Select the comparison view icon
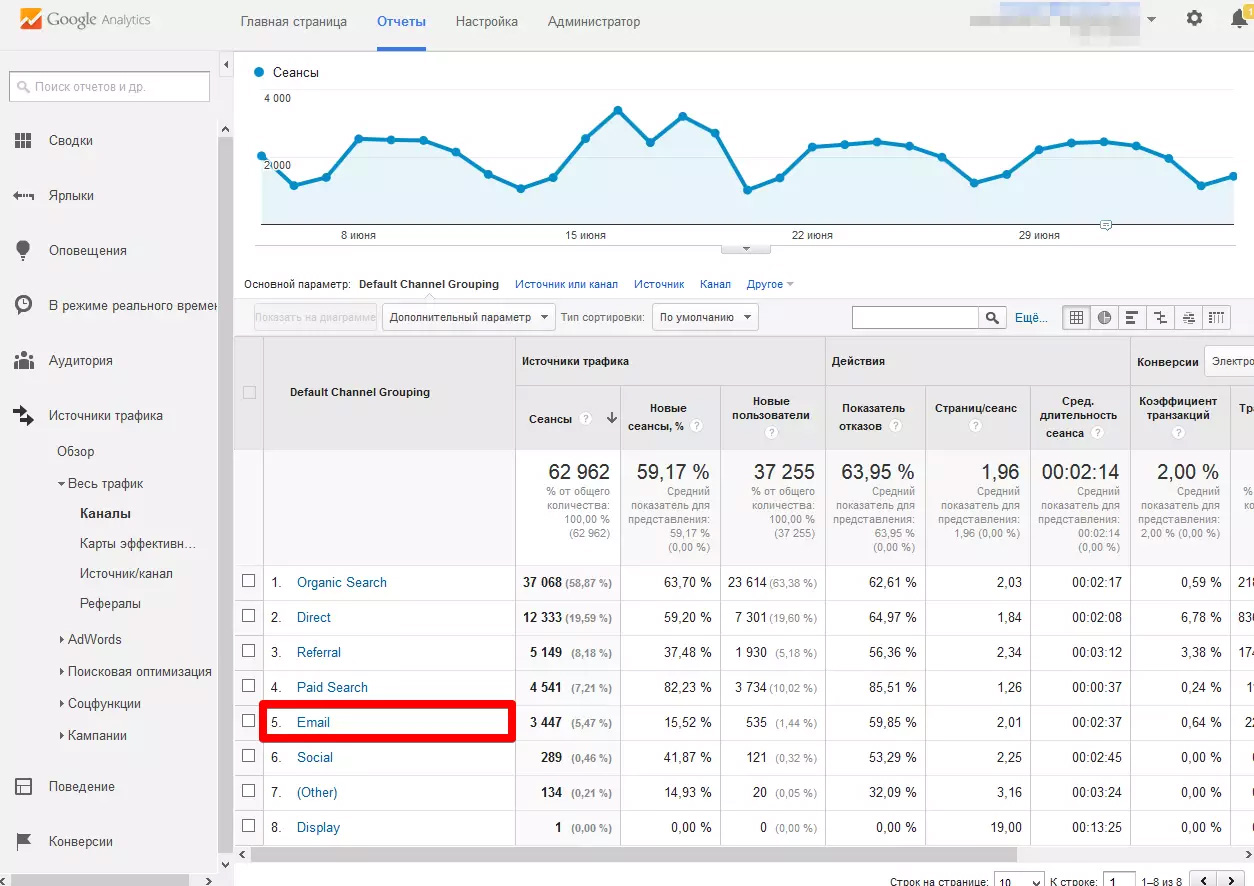 tap(1160, 318)
